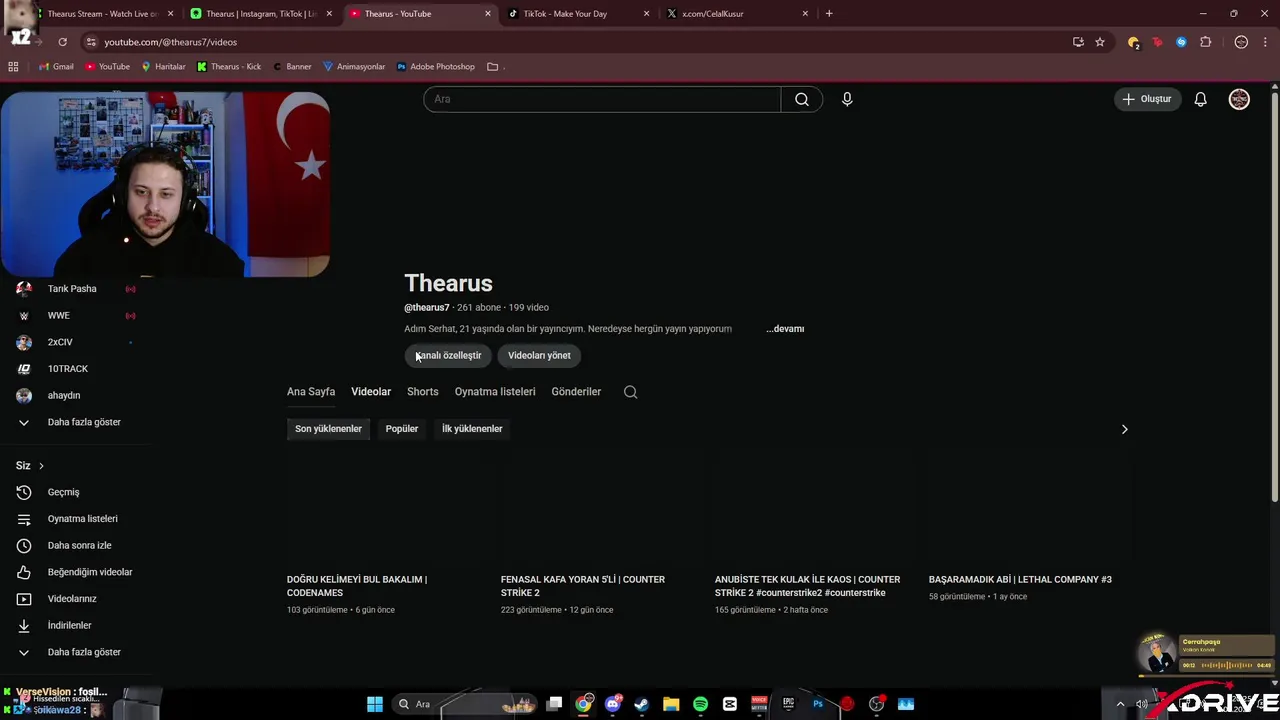Open Photoshop from the taskbar

tap(817, 704)
